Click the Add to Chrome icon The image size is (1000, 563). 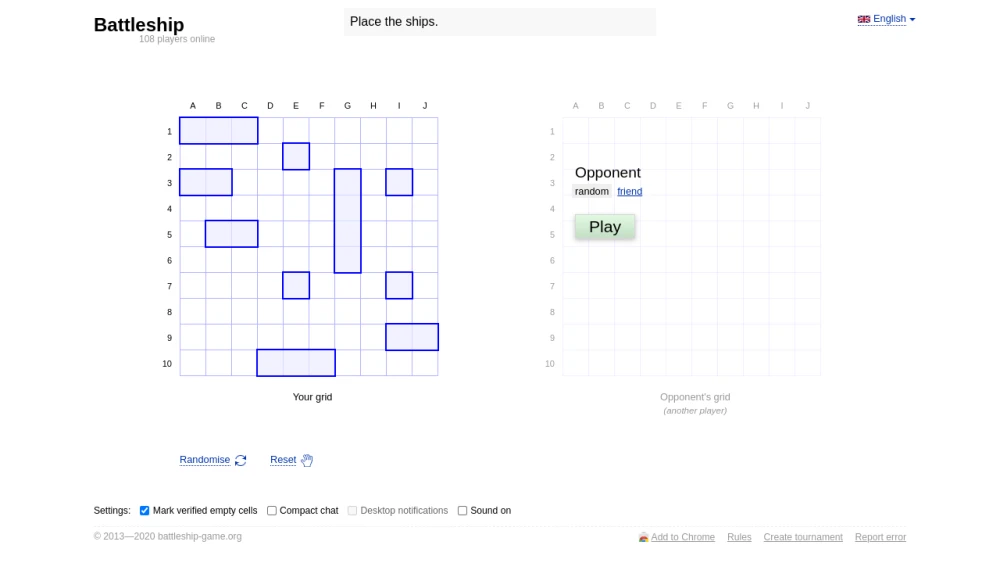(643, 537)
